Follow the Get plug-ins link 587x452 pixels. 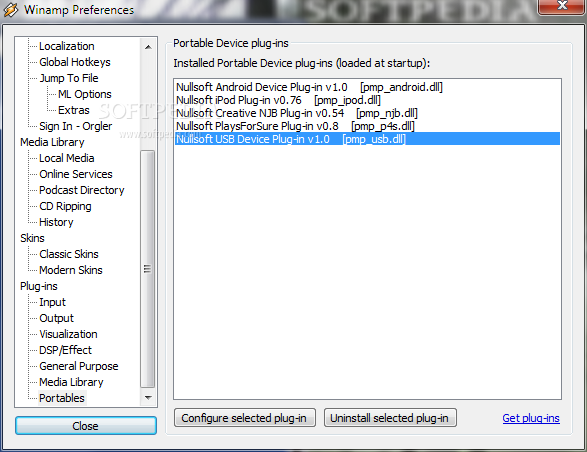pyautogui.click(x=531, y=418)
